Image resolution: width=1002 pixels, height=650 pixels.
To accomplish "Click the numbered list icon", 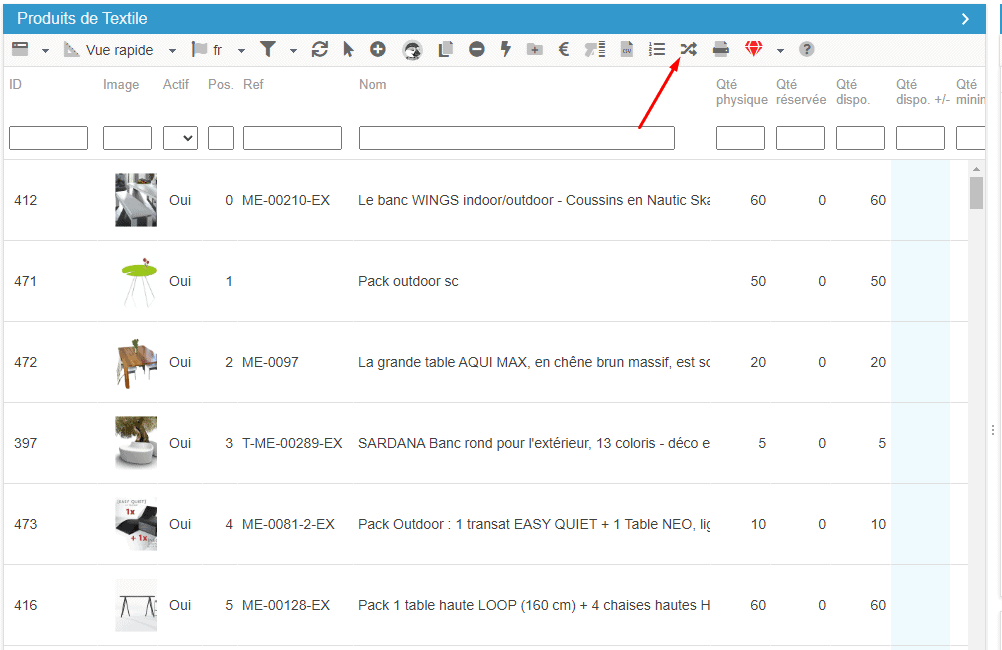I will (x=657, y=49).
